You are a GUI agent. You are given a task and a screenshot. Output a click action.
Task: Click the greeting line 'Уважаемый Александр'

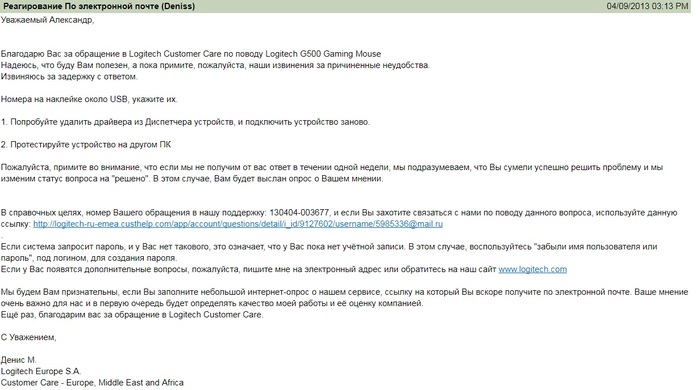click(x=47, y=20)
